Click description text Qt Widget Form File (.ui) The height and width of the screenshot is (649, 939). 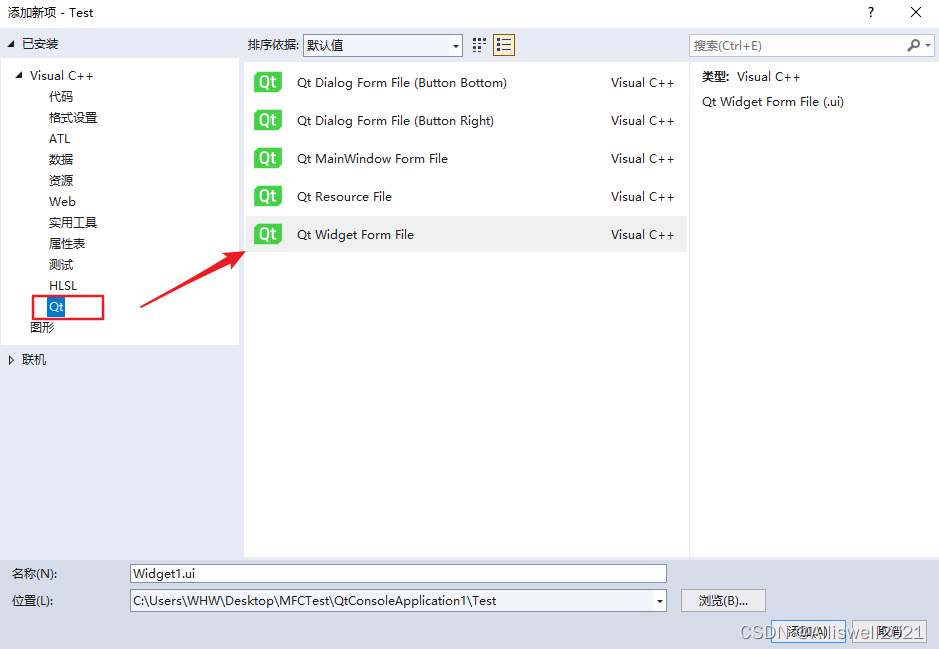click(x=773, y=102)
